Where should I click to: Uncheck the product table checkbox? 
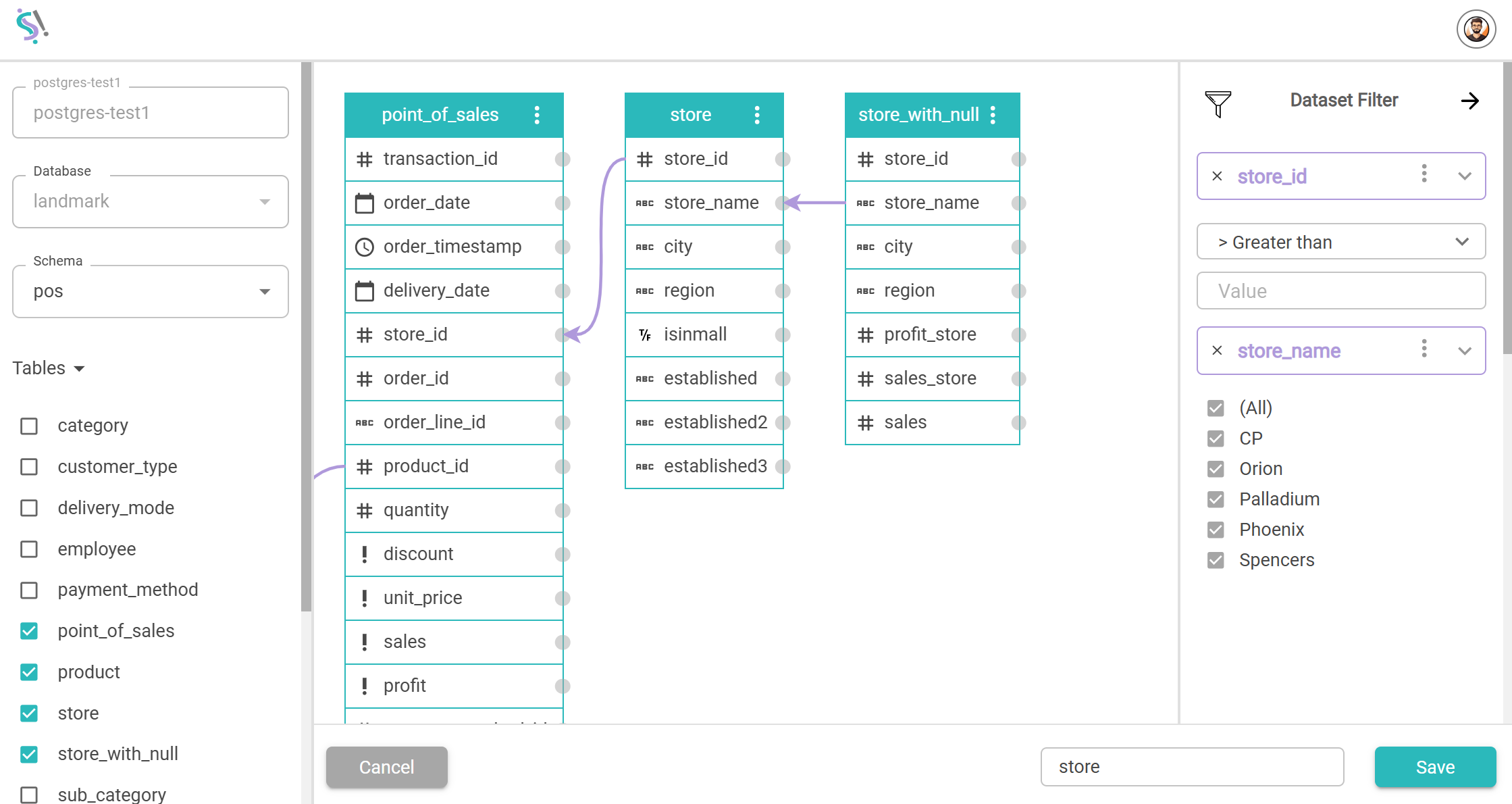tap(29, 672)
